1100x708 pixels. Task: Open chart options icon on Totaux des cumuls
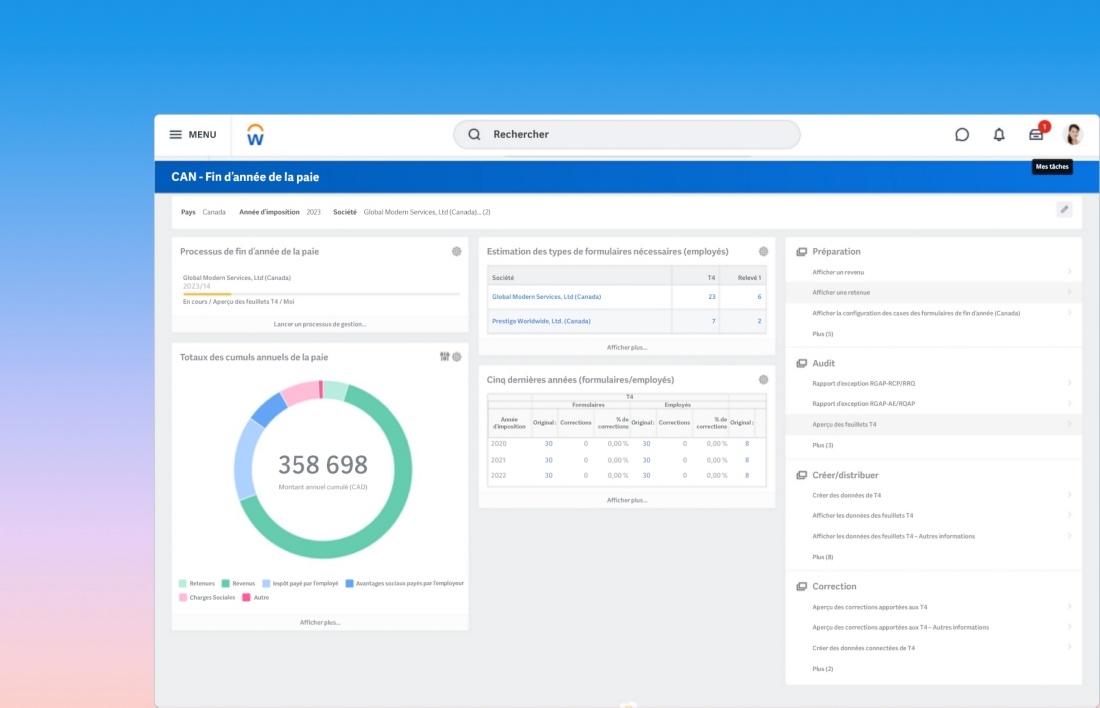444,357
